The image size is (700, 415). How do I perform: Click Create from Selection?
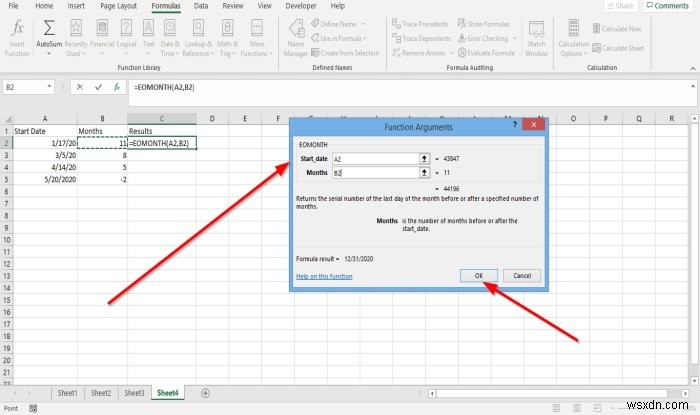pyautogui.click(x=345, y=53)
